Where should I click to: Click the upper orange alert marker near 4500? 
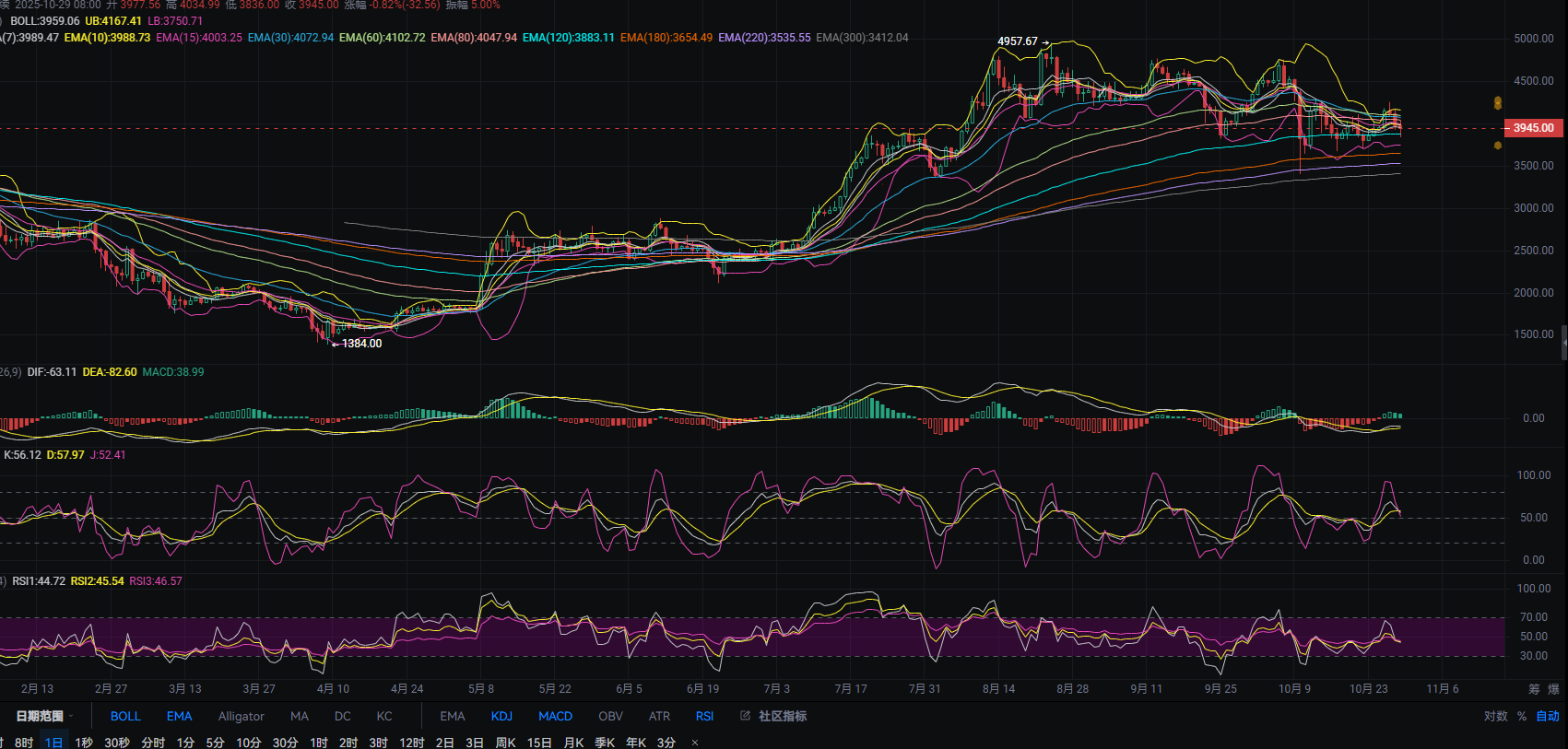pyautogui.click(x=1497, y=103)
